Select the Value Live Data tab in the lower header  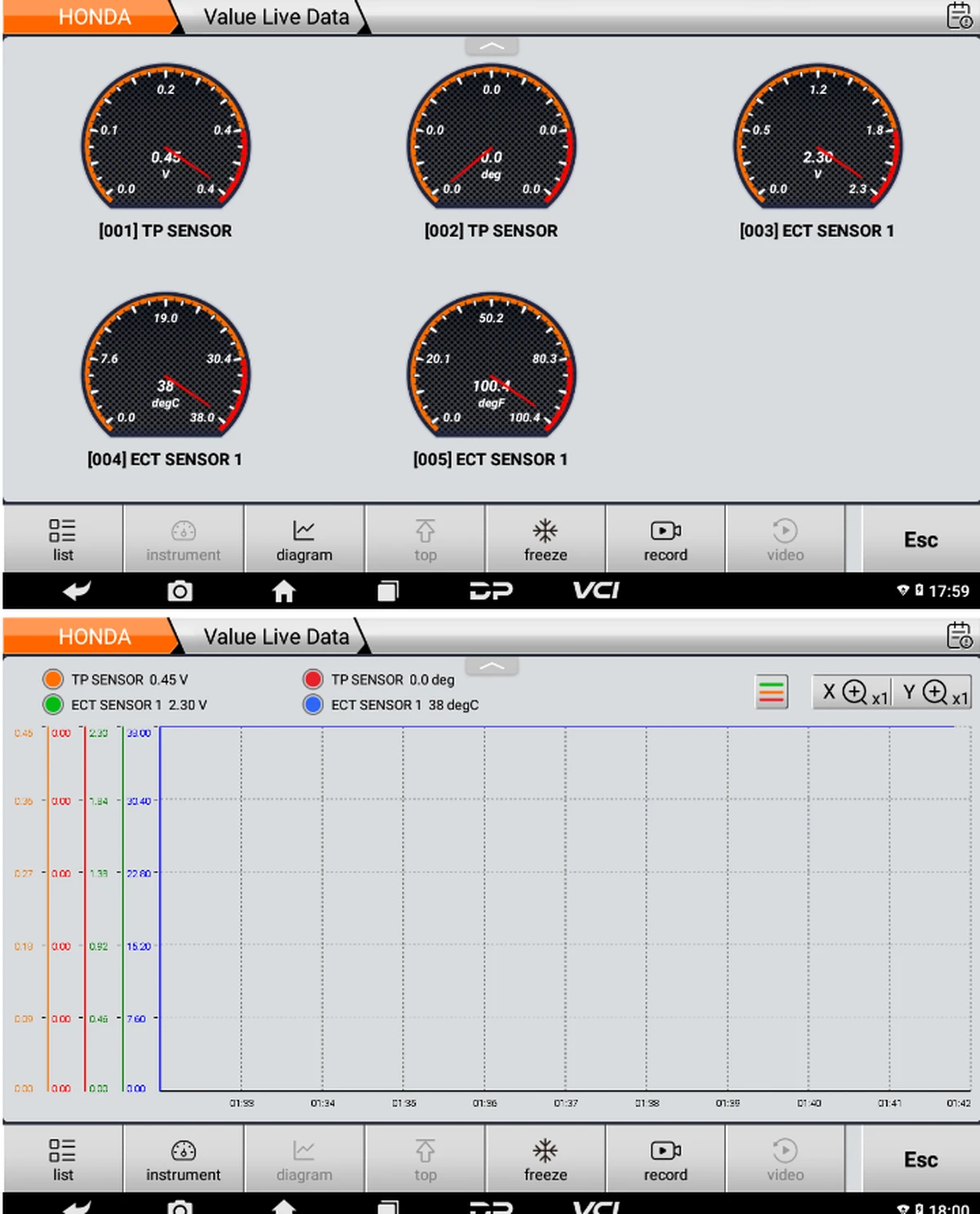276,636
